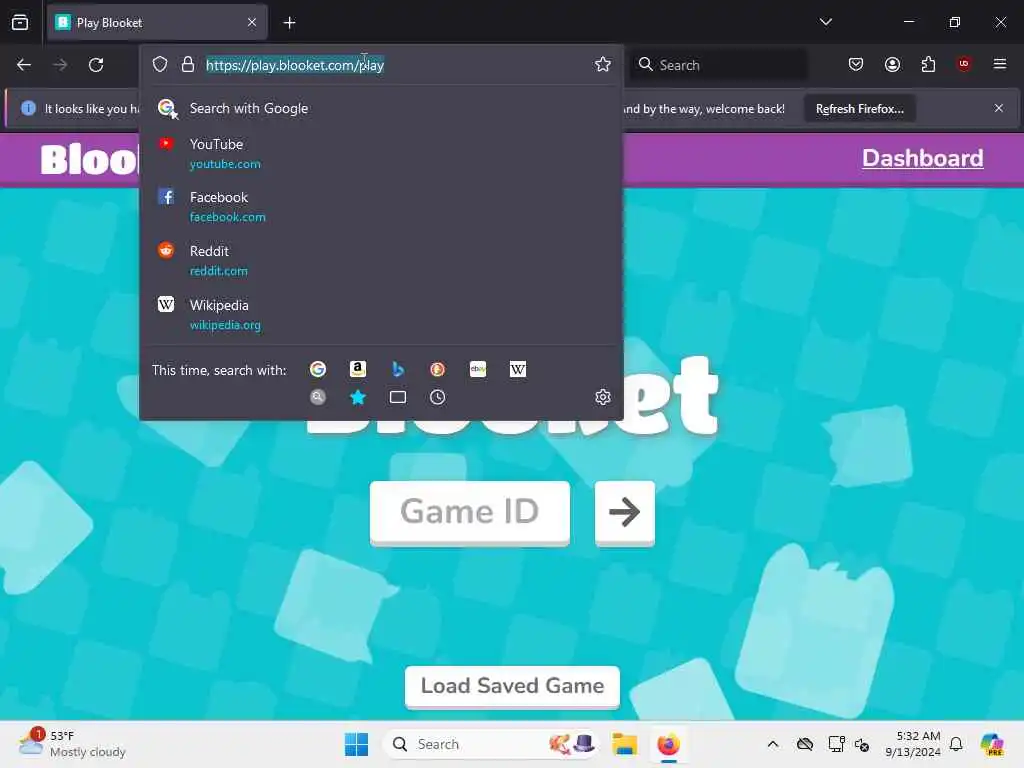This screenshot has height=768, width=1024.
Task: Click the taskbar Search box
Action: tap(490, 744)
